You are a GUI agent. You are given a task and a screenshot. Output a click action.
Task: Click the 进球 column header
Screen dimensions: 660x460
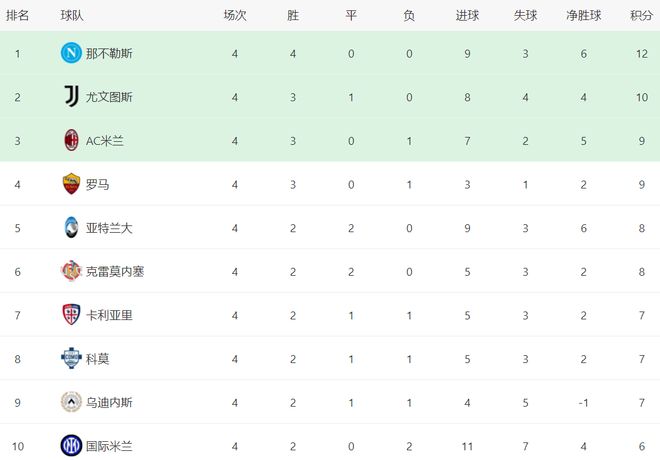(x=467, y=15)
